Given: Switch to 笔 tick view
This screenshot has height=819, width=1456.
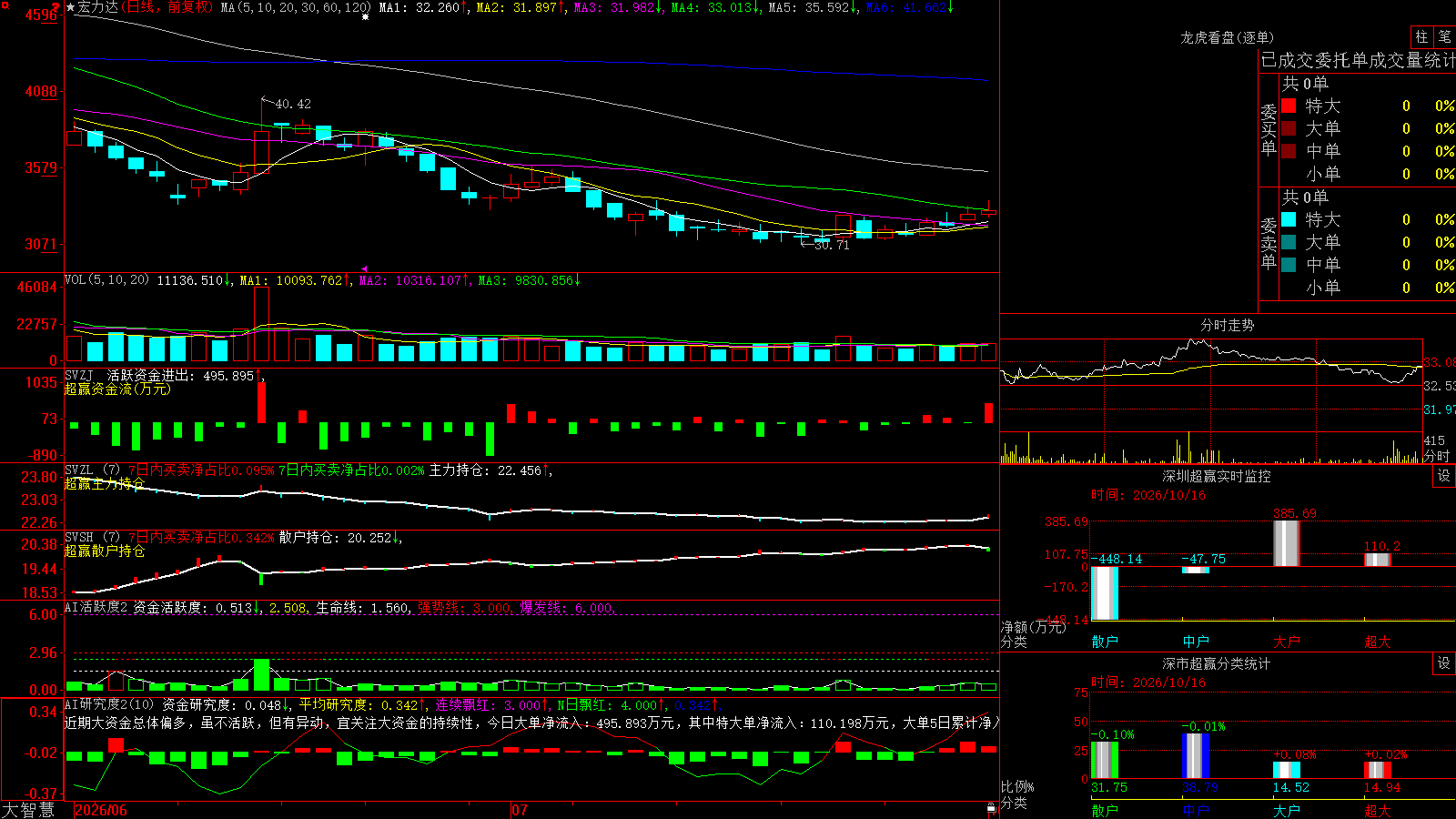Looking at the screenshot, I should pyautogui.click(x=1445, y=36).
